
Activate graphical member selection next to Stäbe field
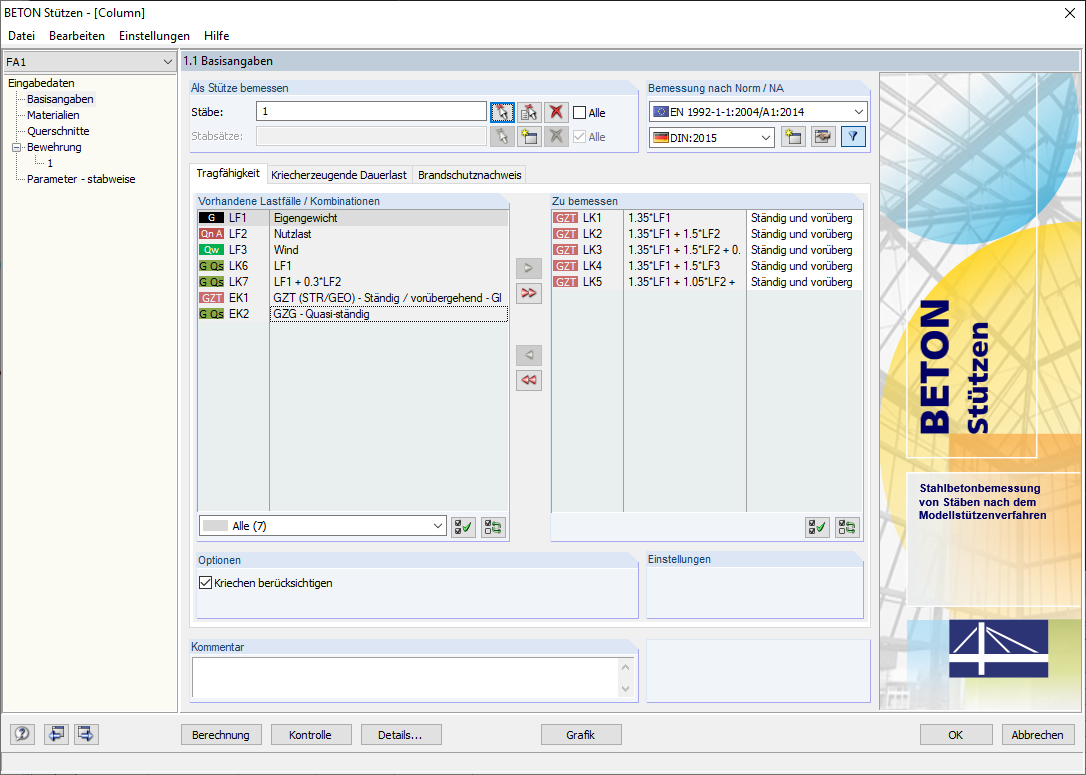pos(503,111)
